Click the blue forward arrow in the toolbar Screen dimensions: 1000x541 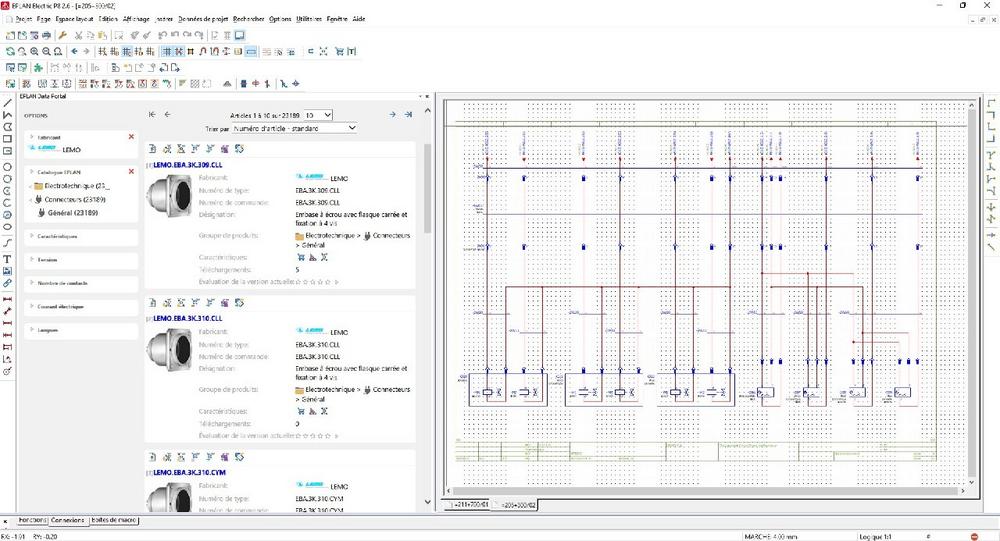click(x=86, y=51)
